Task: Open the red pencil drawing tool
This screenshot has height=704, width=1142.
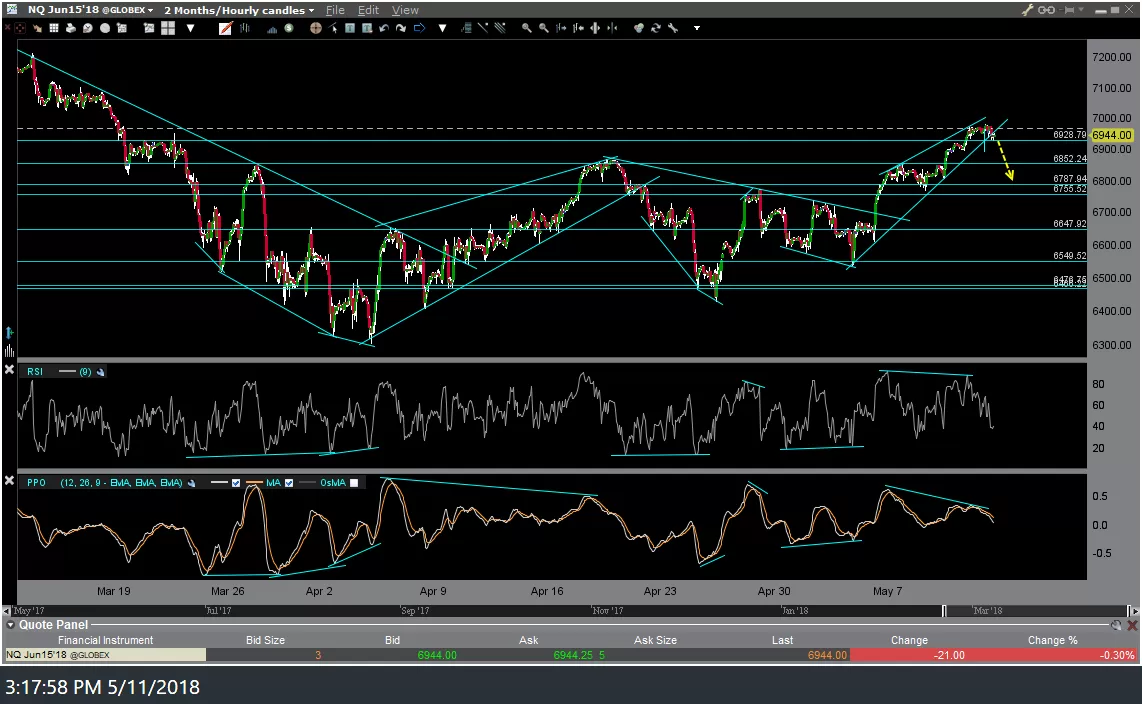Action: pyautogui.click(x=226, y=28)
